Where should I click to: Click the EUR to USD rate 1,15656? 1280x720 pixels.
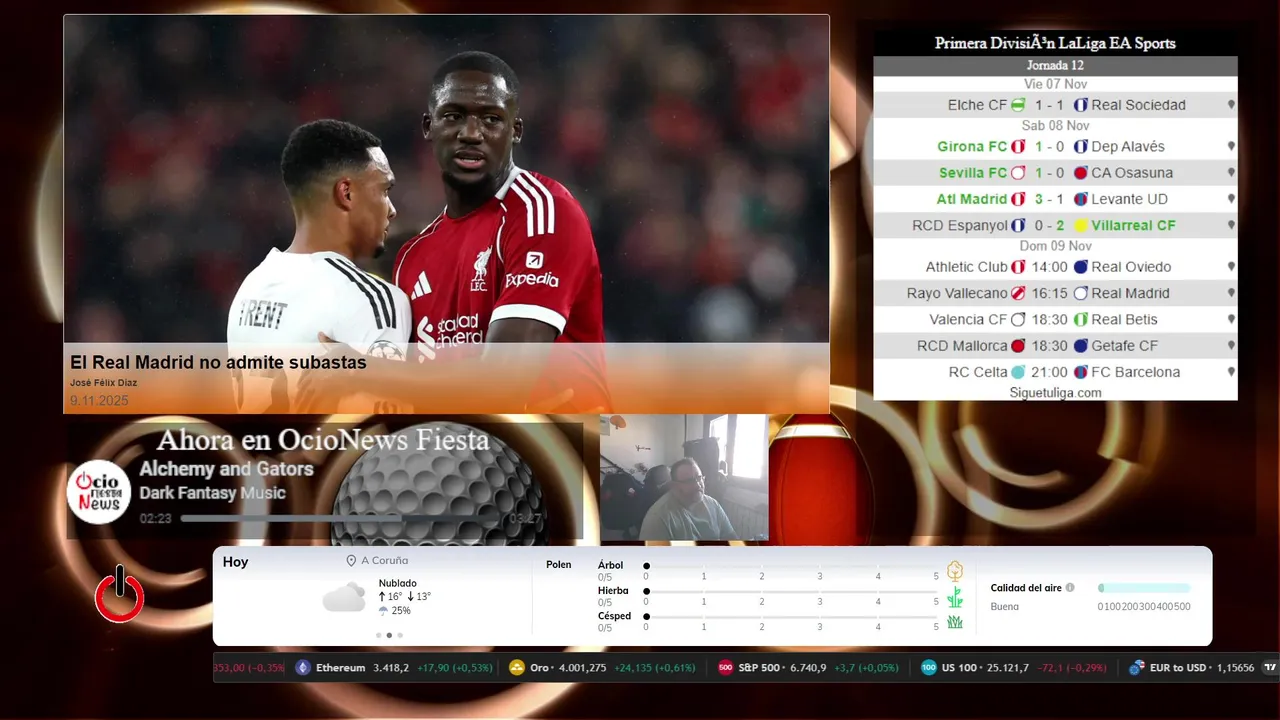point(1236,668)
